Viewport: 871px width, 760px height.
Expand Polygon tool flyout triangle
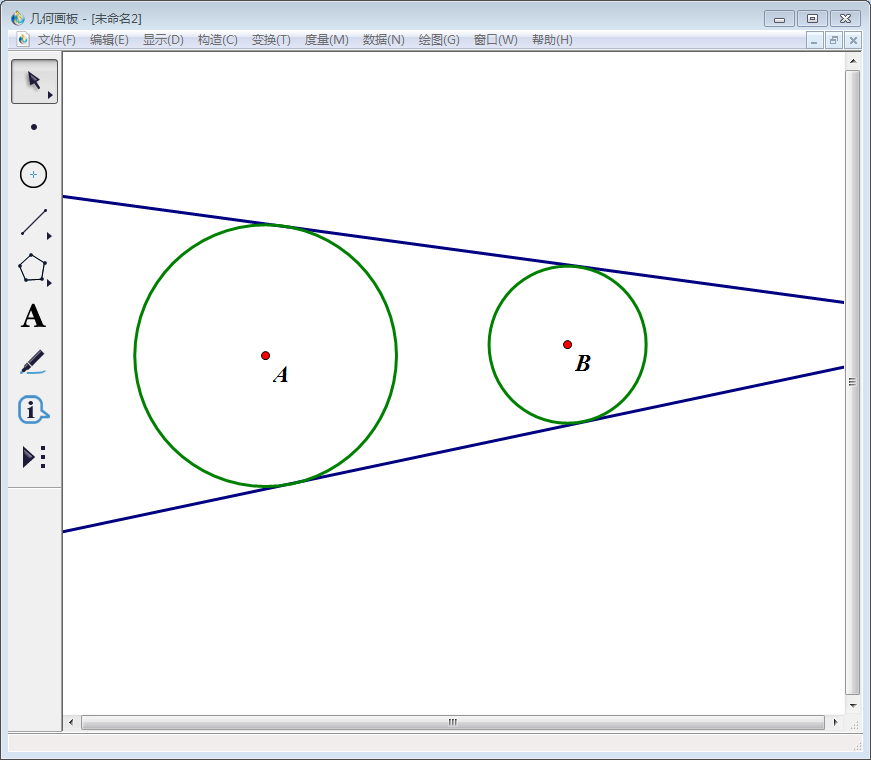[x=49, y=283]
